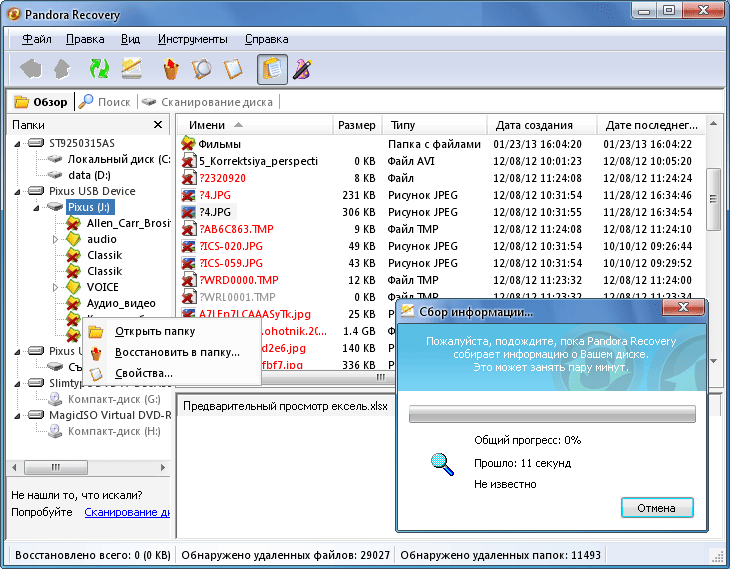Click the Recover to folder bin icon

click(171, 69)
